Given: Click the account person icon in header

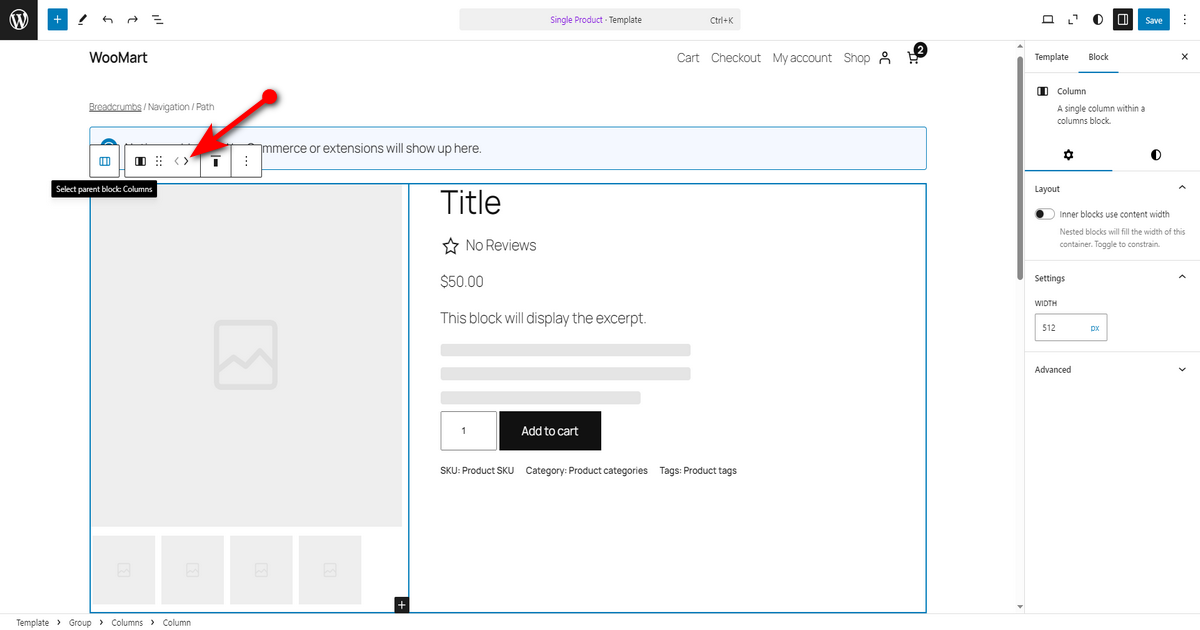Looking at the screenshot, I should click(x=885, y=58).
